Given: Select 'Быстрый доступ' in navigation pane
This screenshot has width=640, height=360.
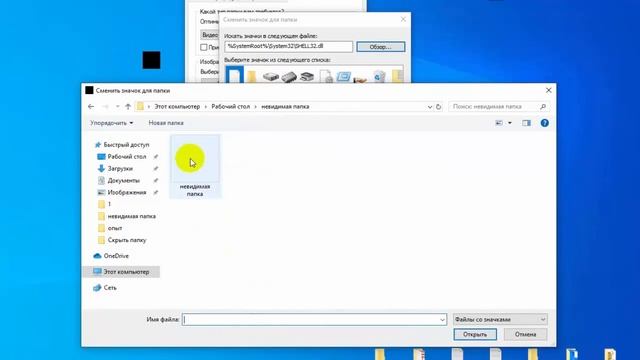Looking at the screenshot, I should 122,144.
